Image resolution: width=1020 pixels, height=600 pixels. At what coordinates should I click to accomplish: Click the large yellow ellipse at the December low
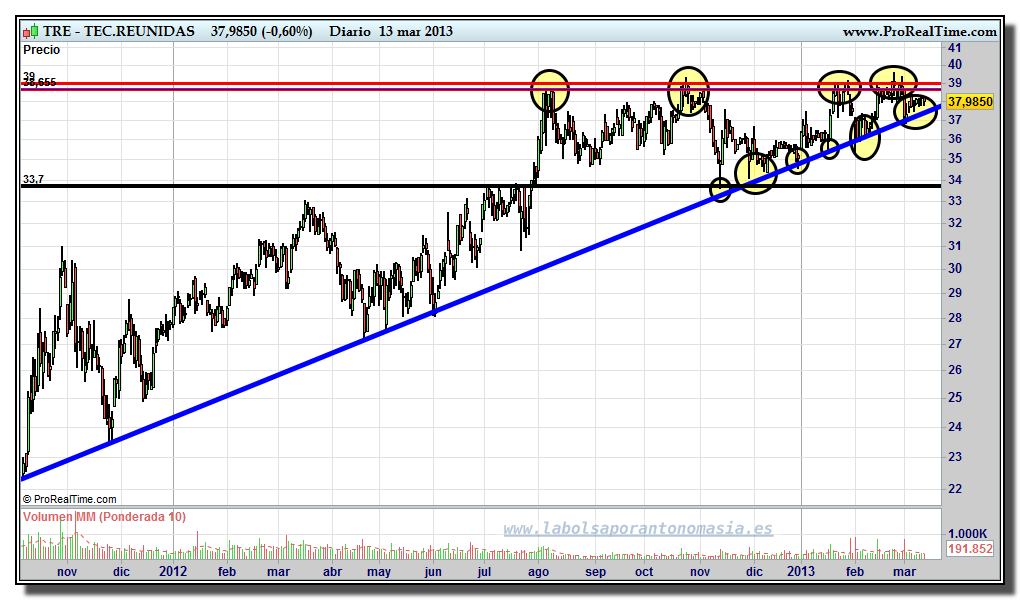[x=755, y=172]
